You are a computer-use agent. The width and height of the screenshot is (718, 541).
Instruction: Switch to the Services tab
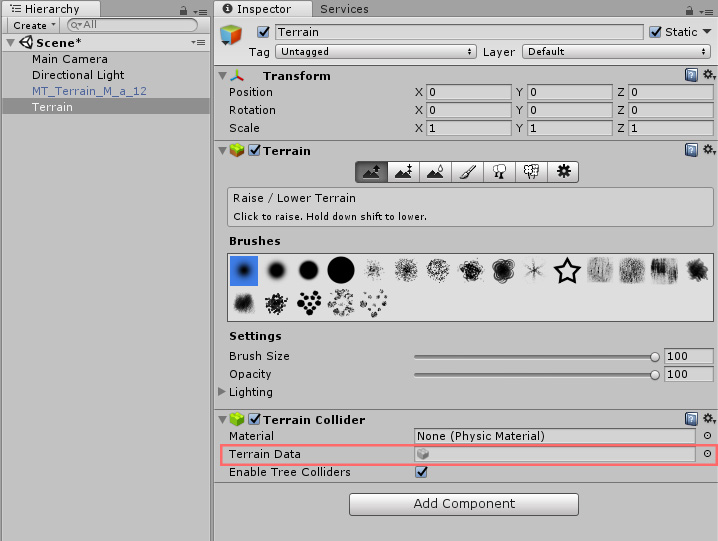[x=344, y=9]
